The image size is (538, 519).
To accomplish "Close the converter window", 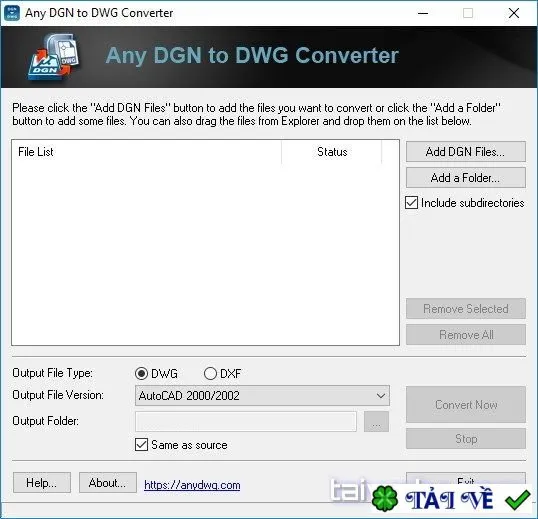I will 514,13.
